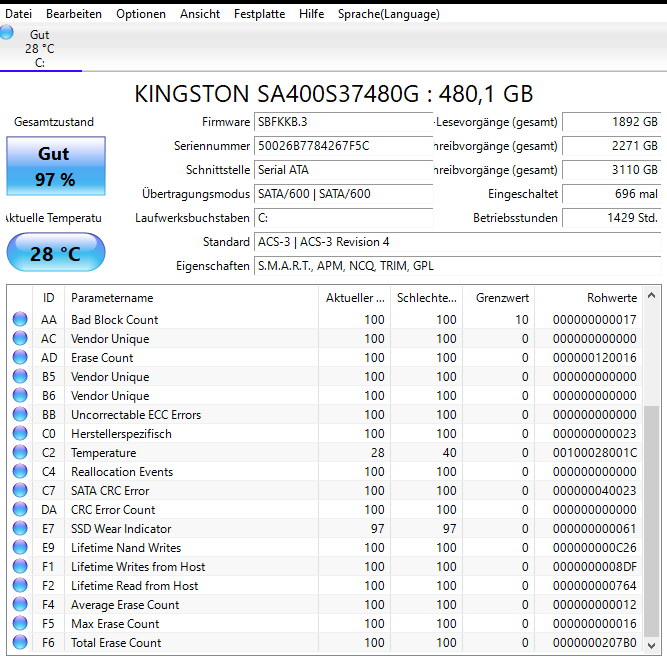Click status orb for CRC Error Count
Screen dimensions: 667x662
pos(20,509)
